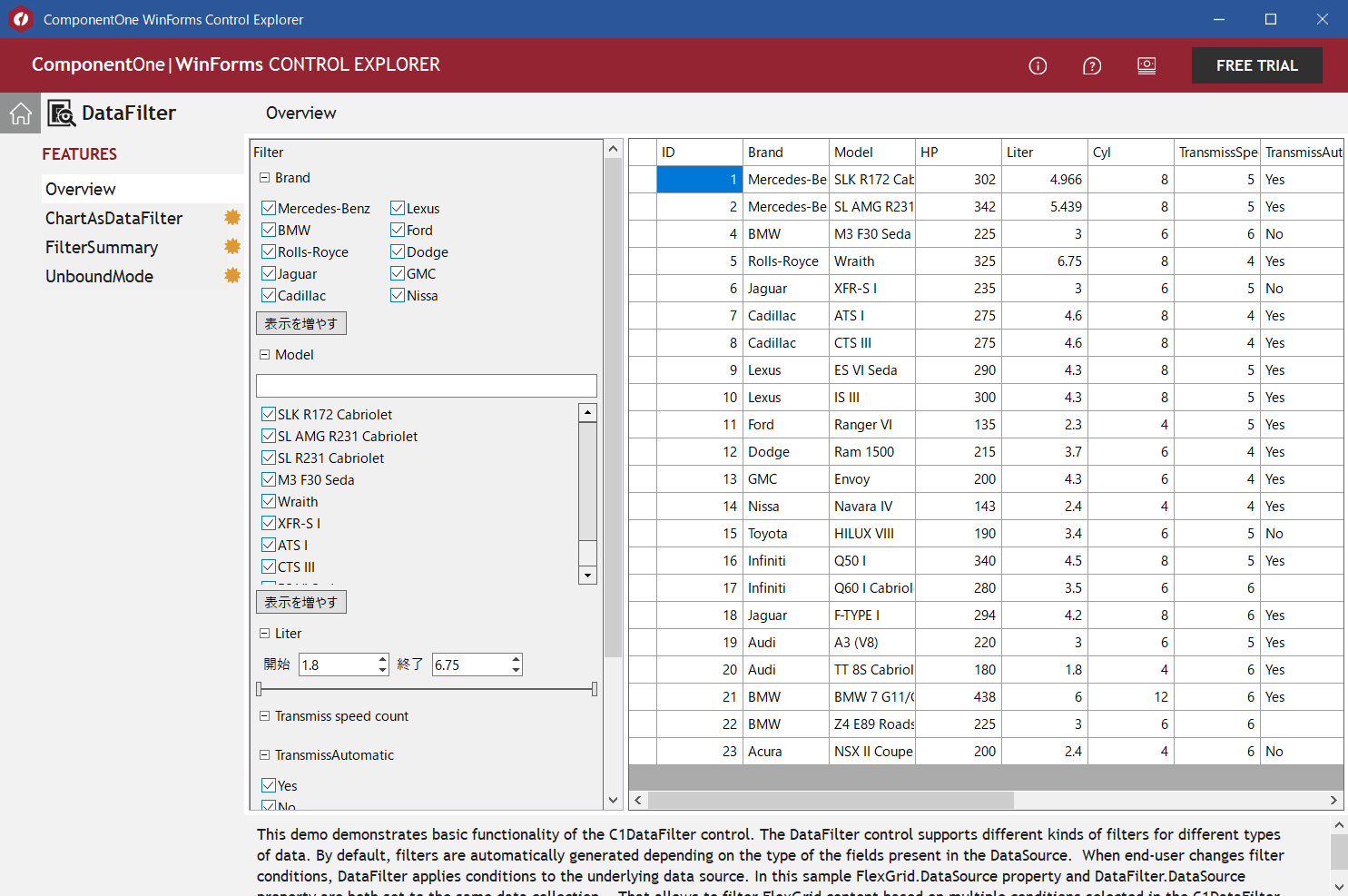The height and width of the screenshot is (896, 1348).
Task: Uncheck the Wraith model checkbox
Action: point(269,501)
